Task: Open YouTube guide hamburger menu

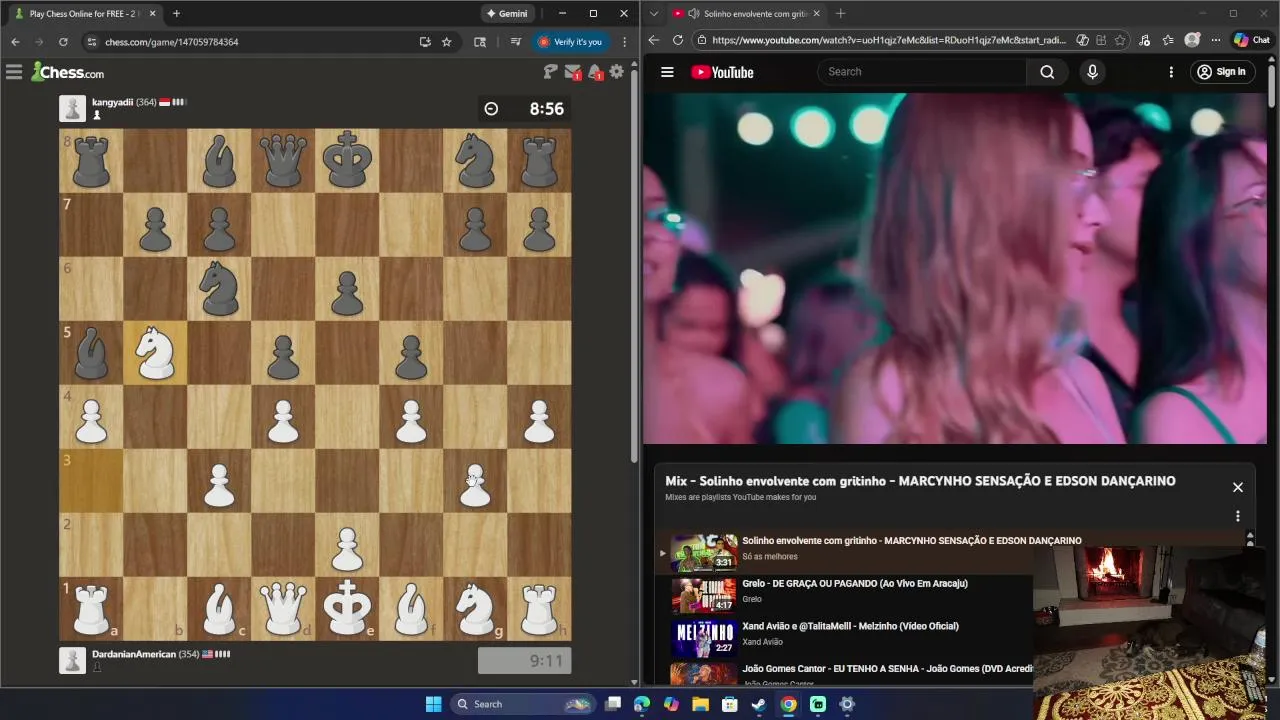Action: tap(667, 72)
